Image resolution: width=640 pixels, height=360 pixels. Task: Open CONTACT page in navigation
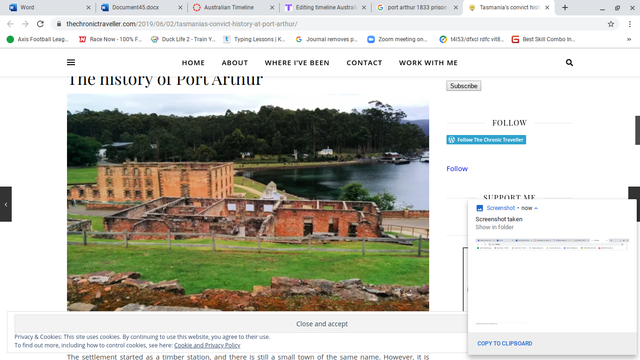(364, 63)
